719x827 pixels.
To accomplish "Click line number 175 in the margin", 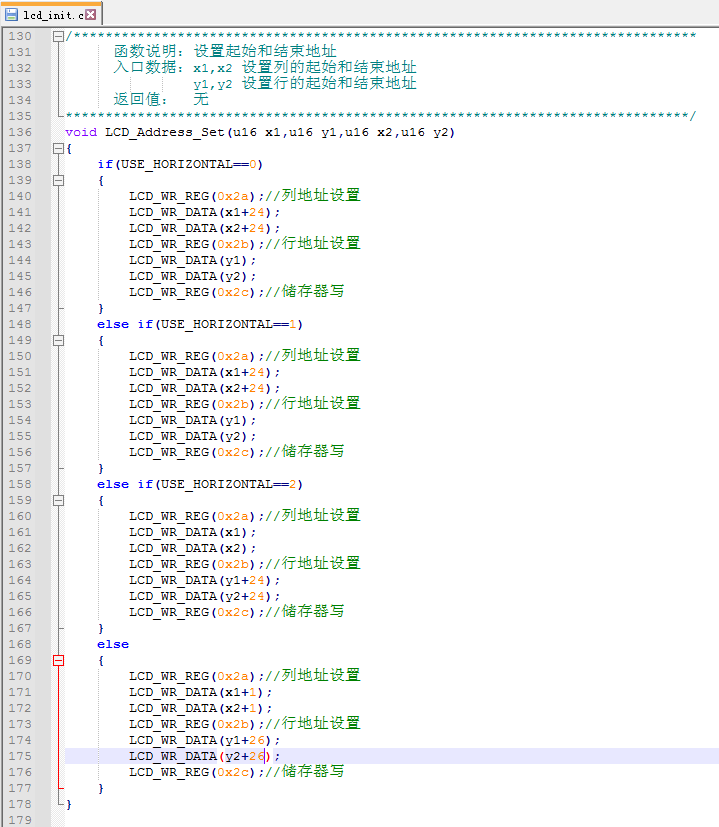I will (x=20, y=756).
